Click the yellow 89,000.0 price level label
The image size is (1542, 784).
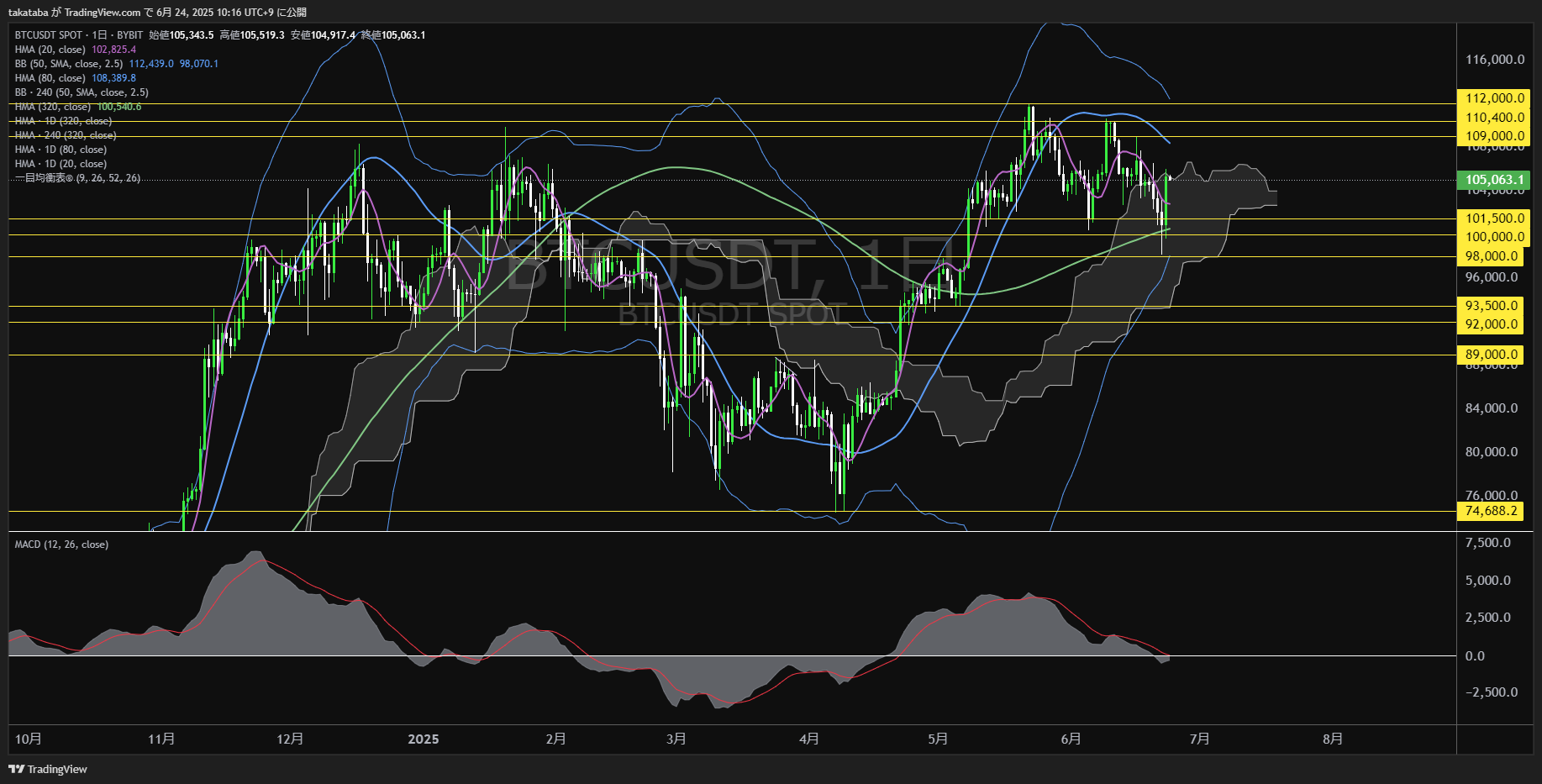coord(1492,355)
